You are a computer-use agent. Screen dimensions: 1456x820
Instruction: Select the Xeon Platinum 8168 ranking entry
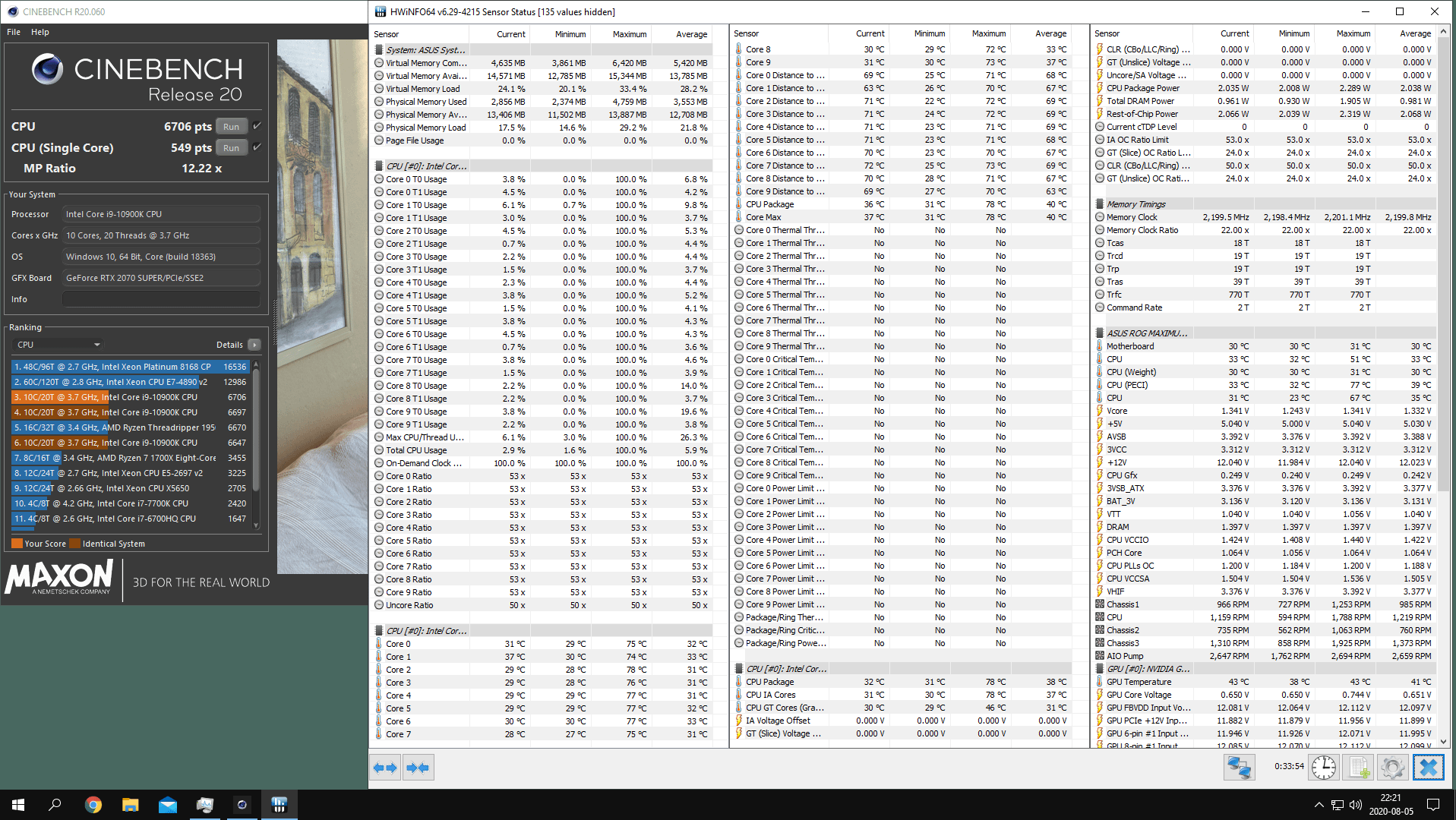130,367
